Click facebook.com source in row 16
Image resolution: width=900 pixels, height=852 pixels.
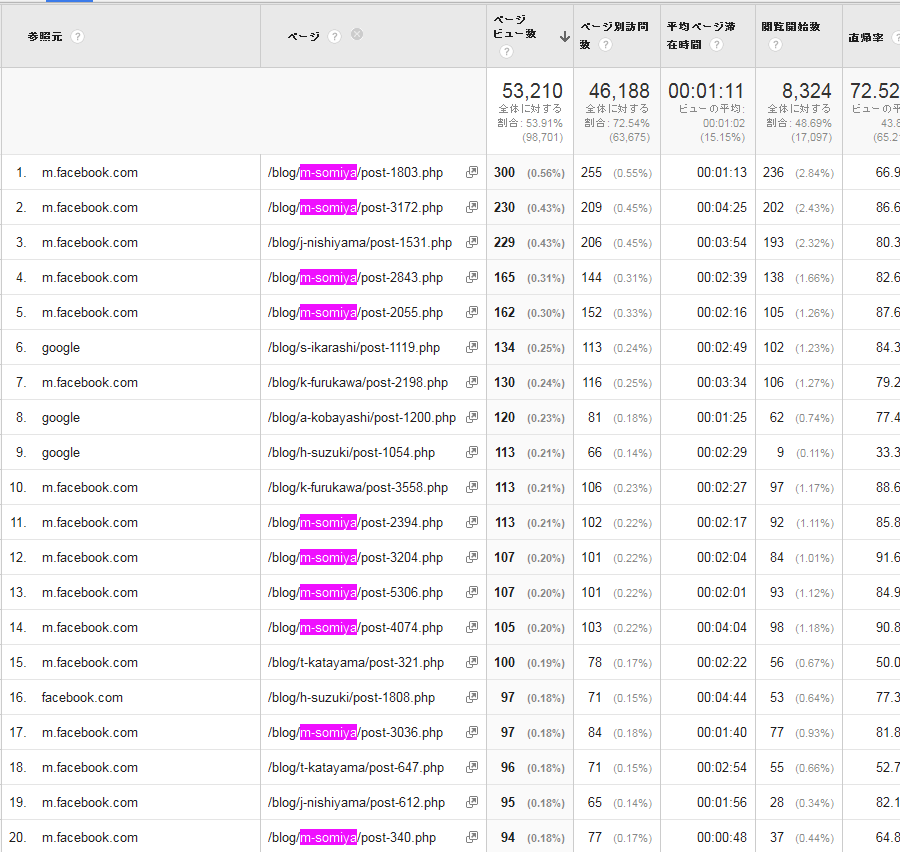pyautogui.click(x=82, y=698)
